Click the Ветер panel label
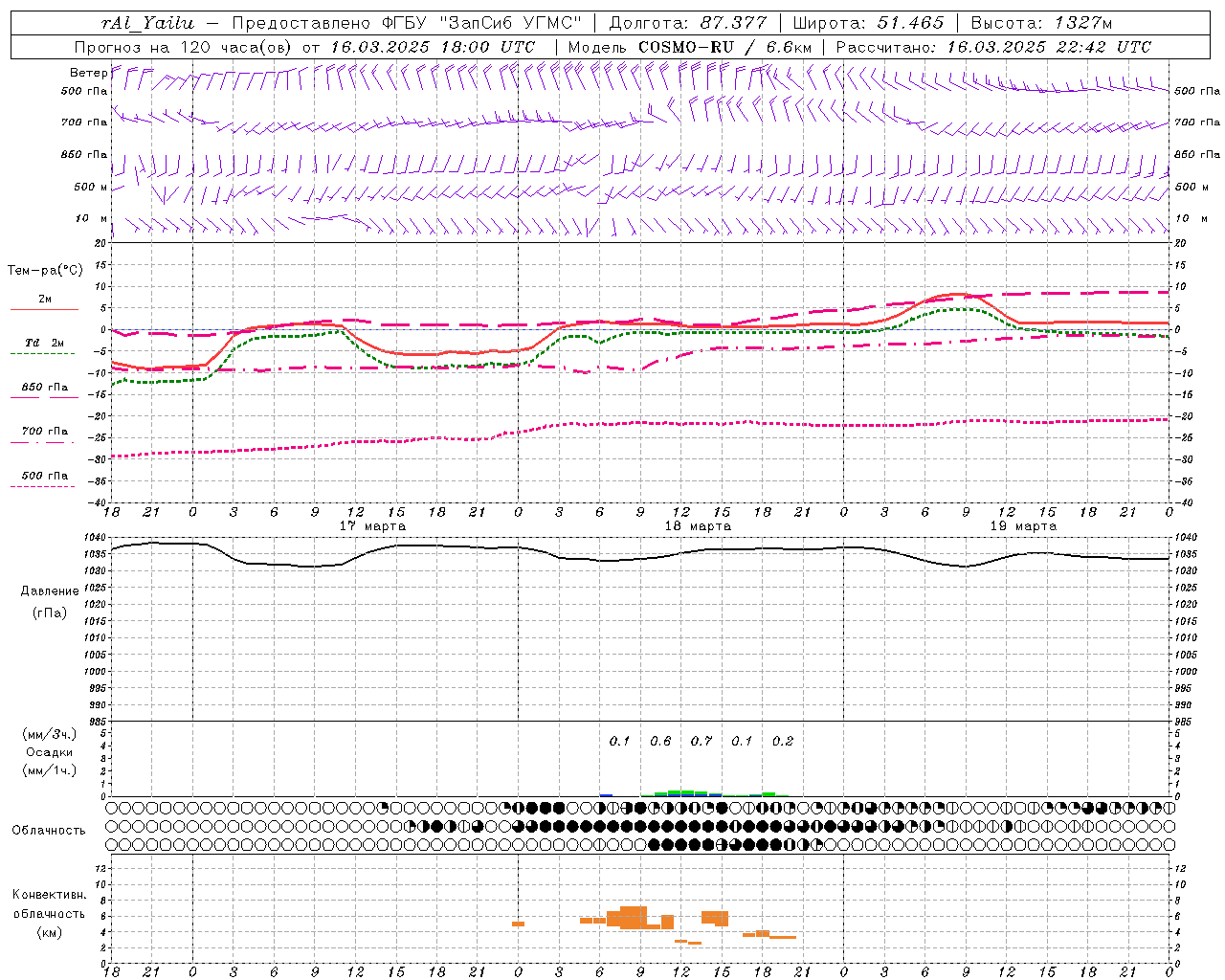This screenshot has height=980, width=1225. (x=89, y=73)
